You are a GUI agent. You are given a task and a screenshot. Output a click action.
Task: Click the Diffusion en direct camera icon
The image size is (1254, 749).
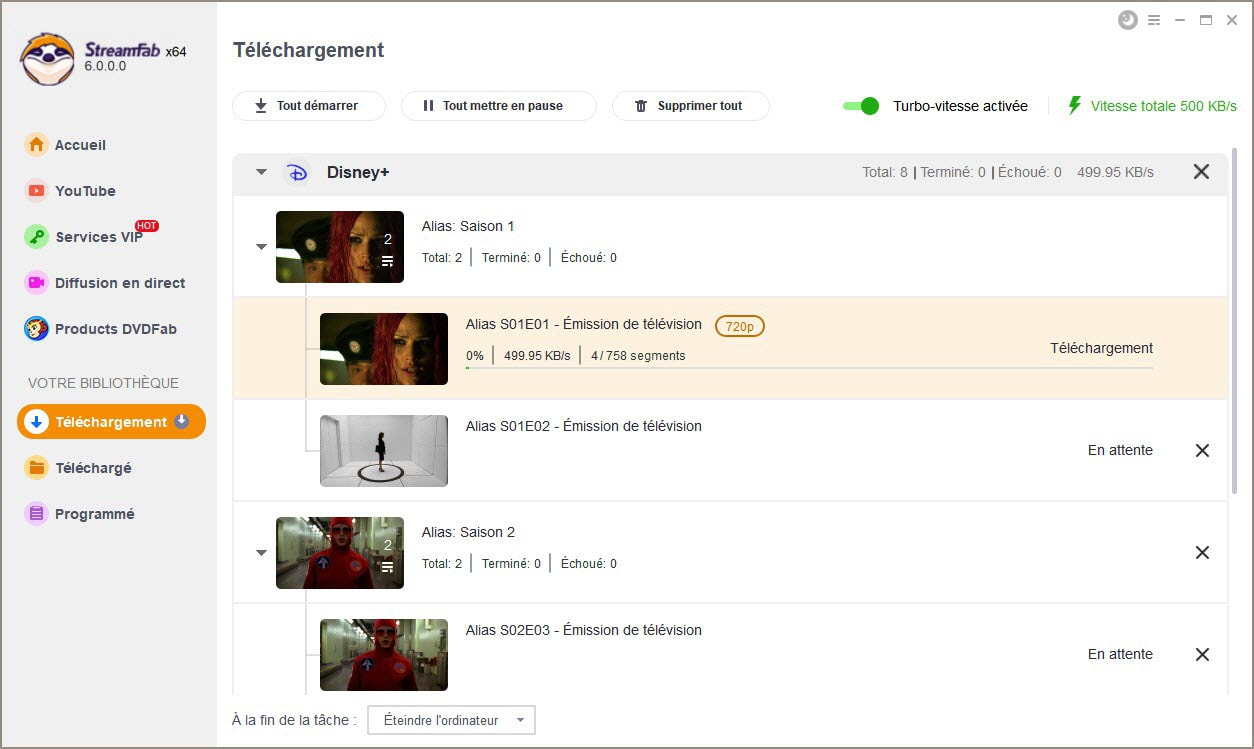point(36,283)
